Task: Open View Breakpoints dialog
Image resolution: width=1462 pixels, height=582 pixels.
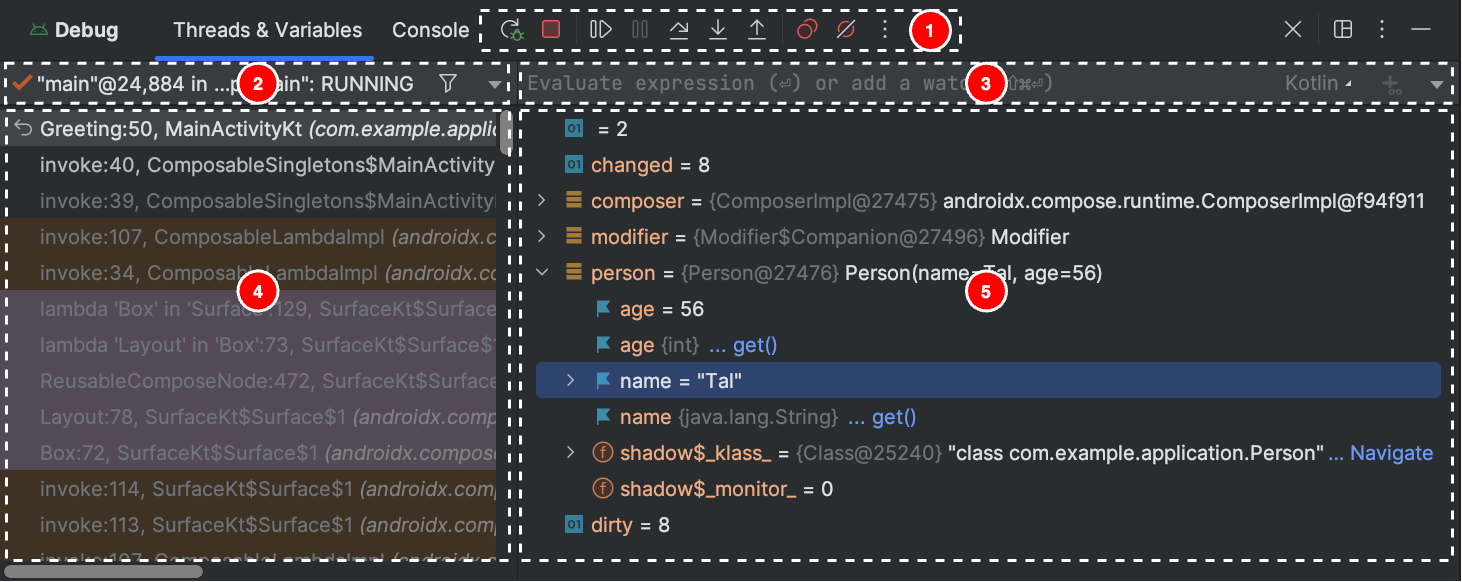Action: [x=807, y=30]
